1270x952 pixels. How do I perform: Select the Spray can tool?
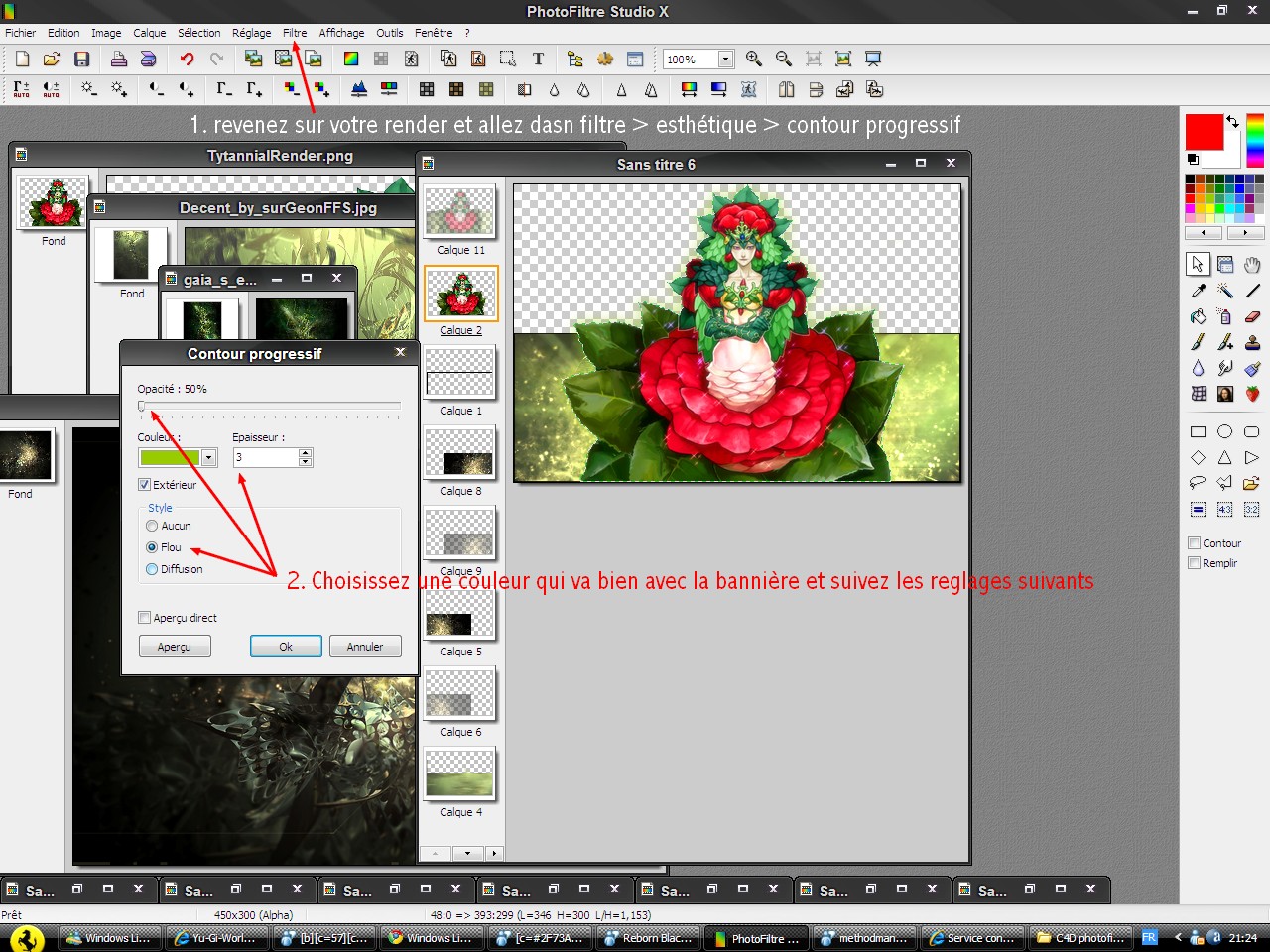1225,316
